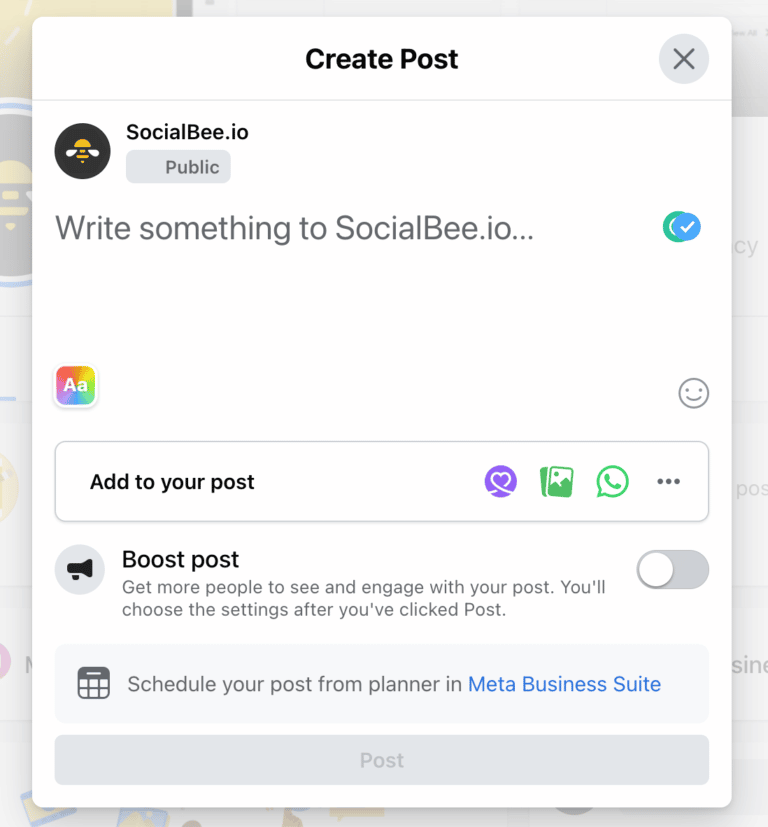Click the blue checkmark extension badge

pos(681,227)
